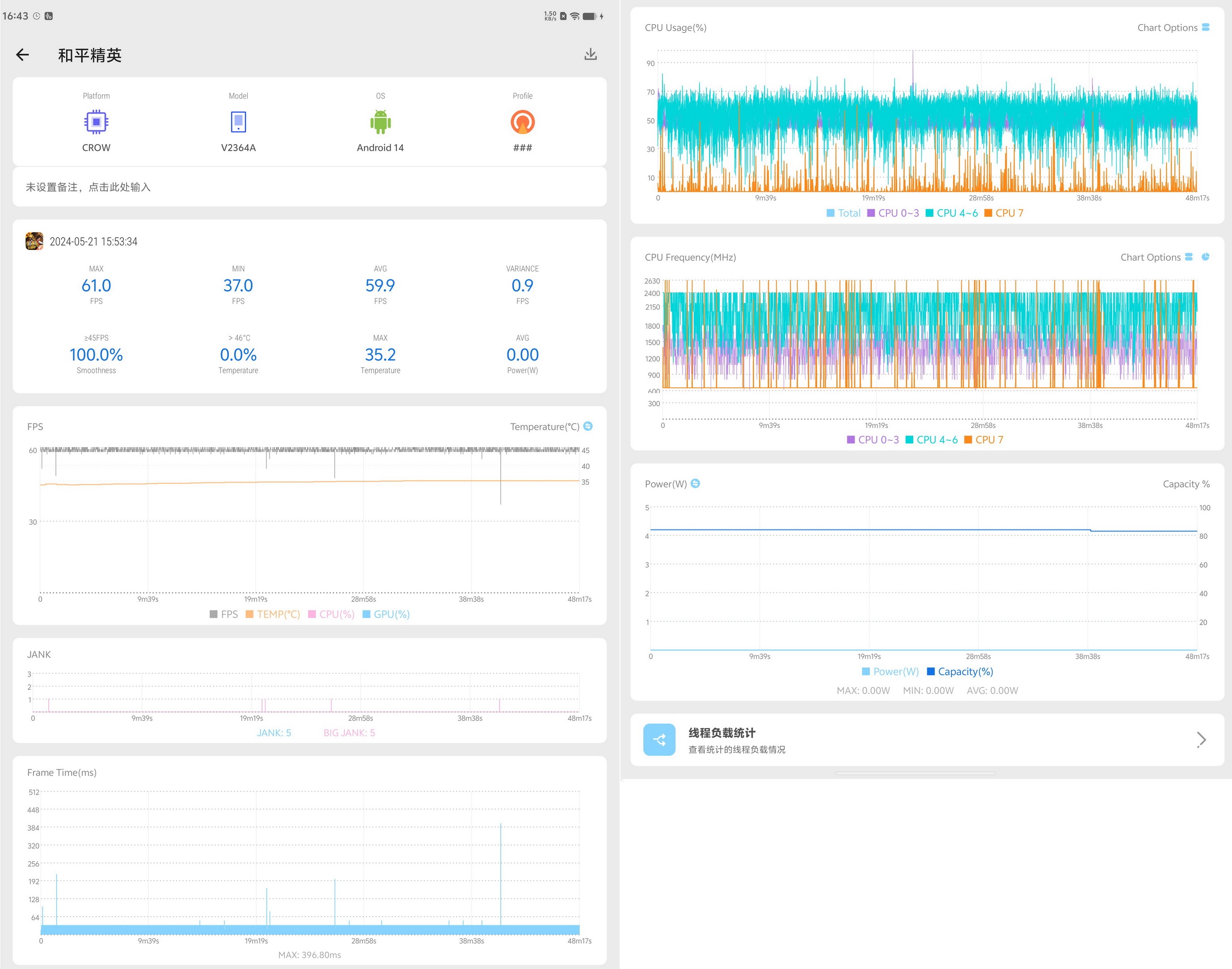Toggle TEMP(°C) series in legend
The image size is (1232, 969).
coord(272,614)
